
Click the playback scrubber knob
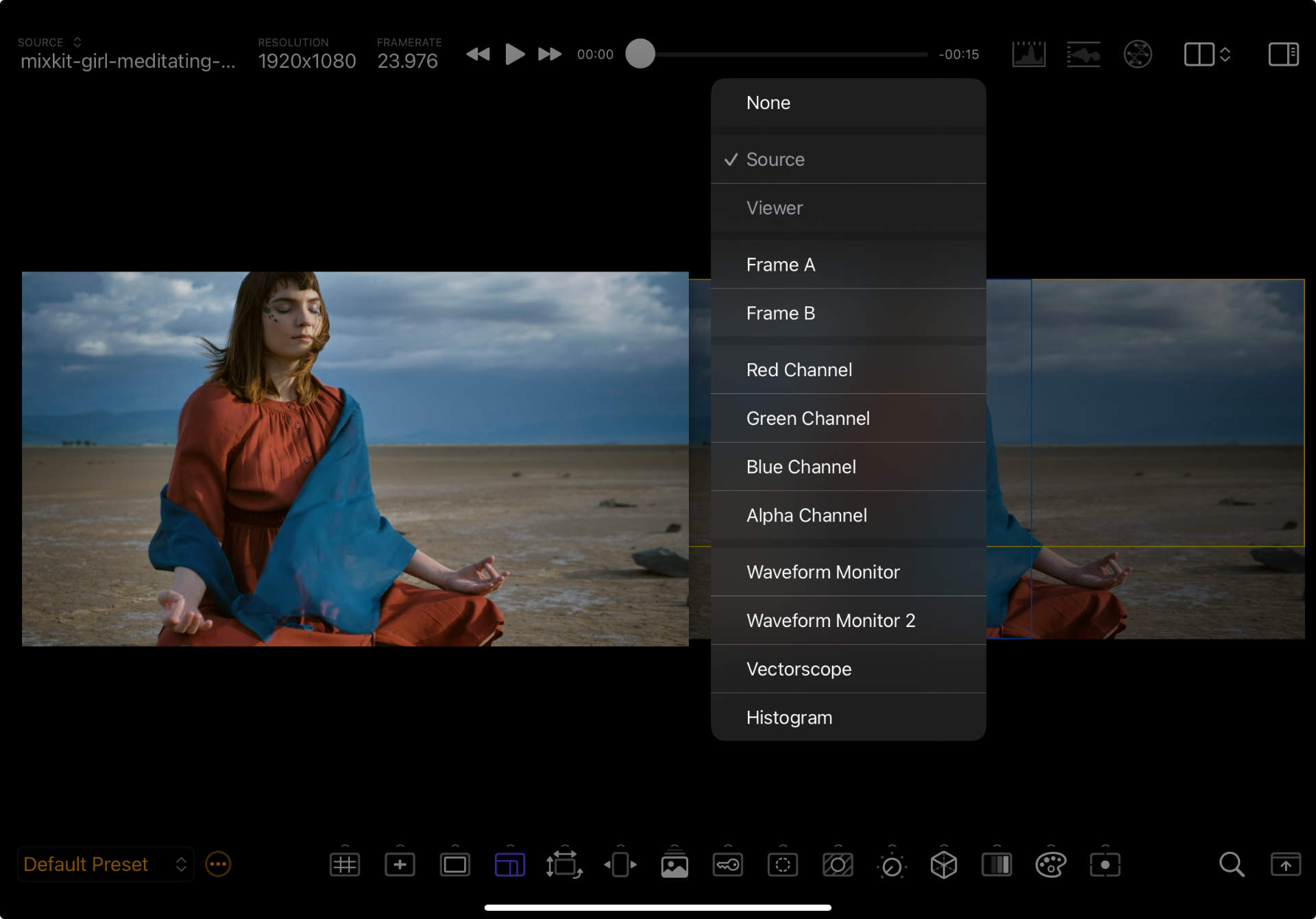[640, 54]
